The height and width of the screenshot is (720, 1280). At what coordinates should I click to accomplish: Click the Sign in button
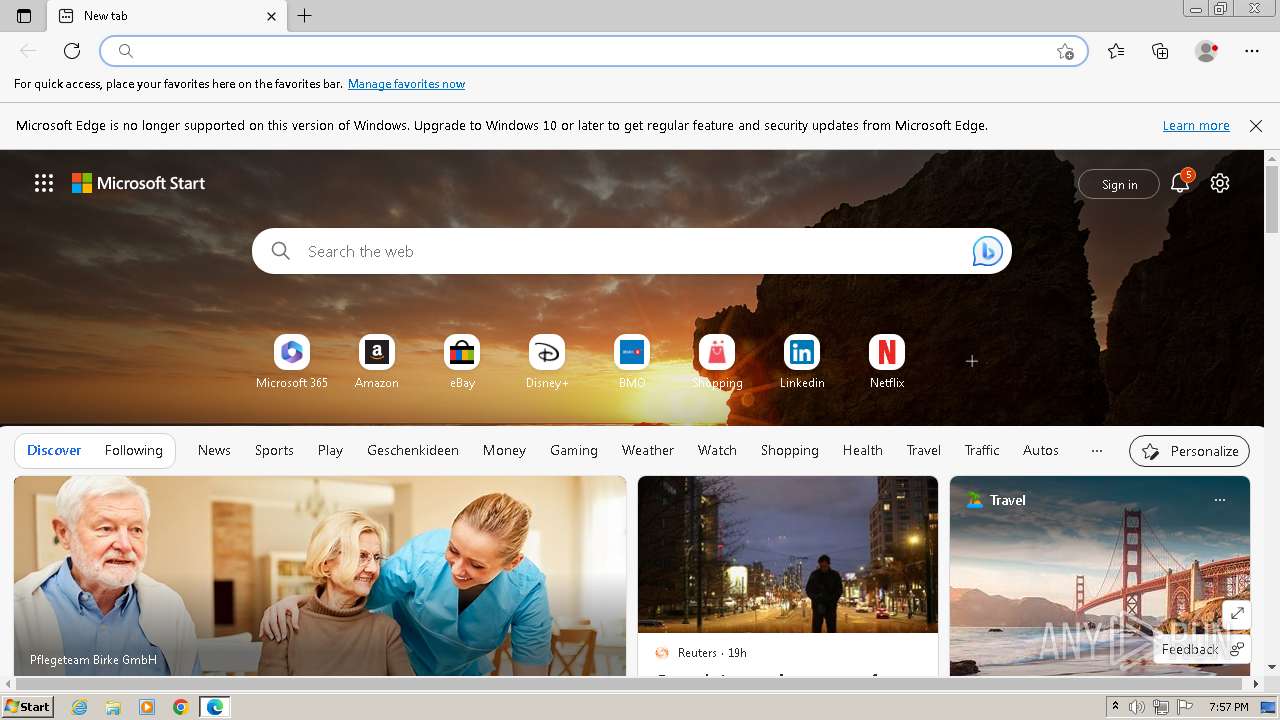pyautogui.click(x=1119, y=184)
